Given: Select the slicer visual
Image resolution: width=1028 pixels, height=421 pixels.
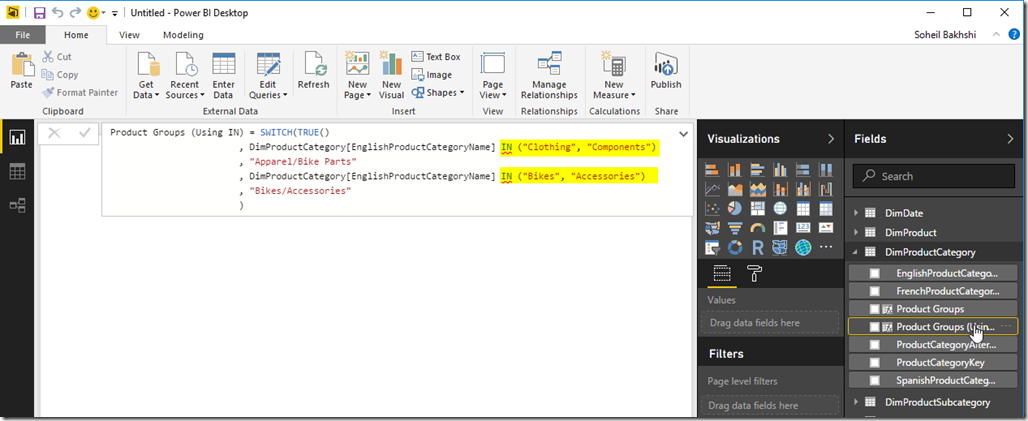Looking at the screenshot, I should click(711, 248).
